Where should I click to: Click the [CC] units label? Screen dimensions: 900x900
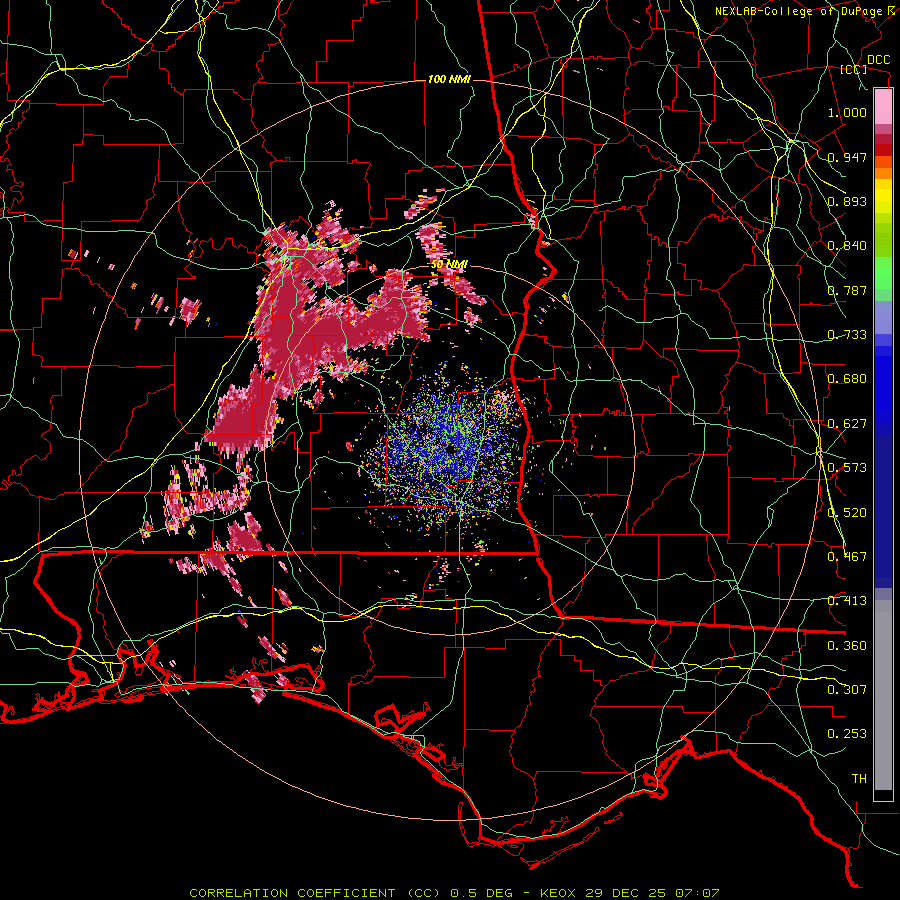[854, 69]
